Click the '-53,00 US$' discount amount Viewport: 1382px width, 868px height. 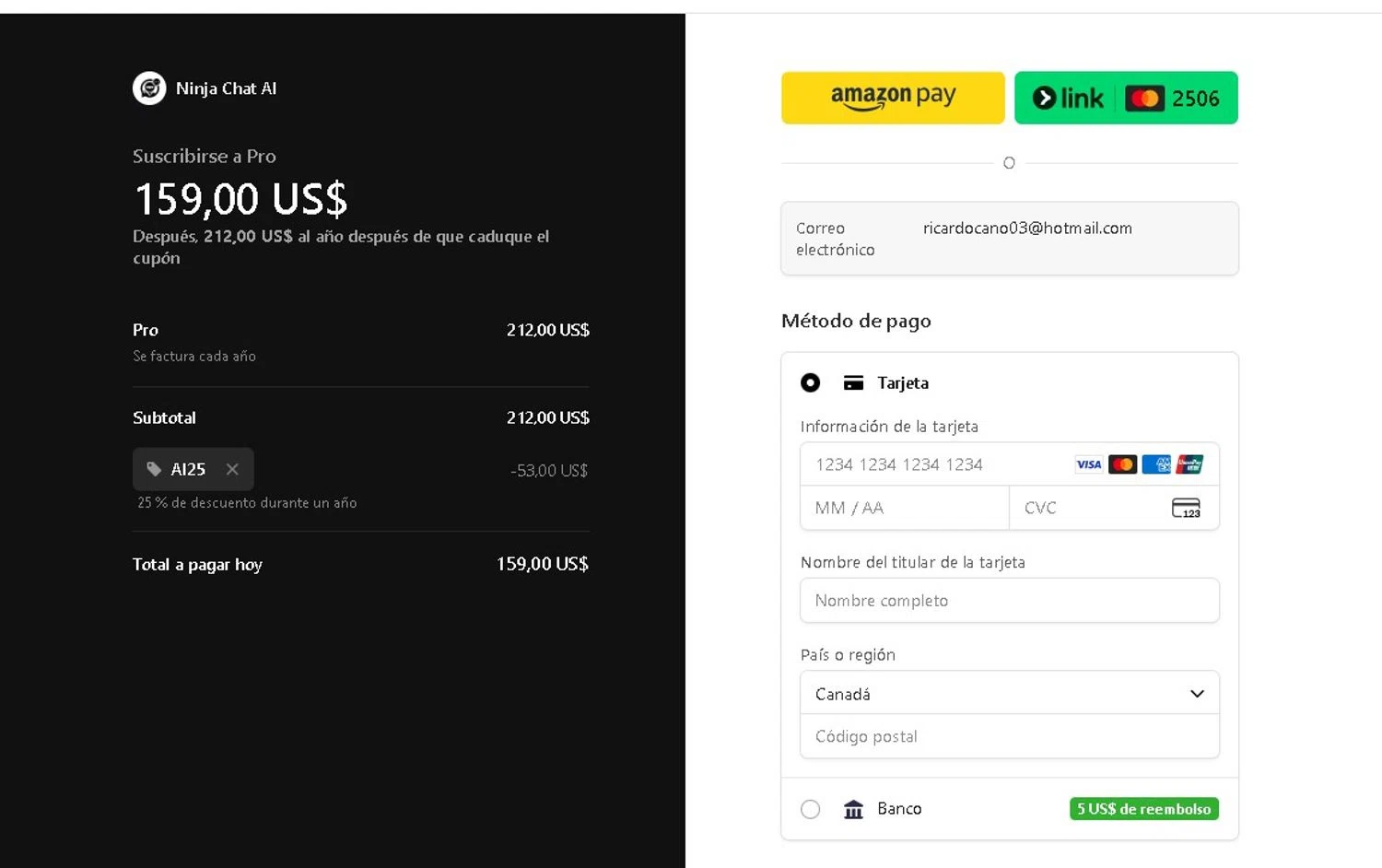[549, 471]
